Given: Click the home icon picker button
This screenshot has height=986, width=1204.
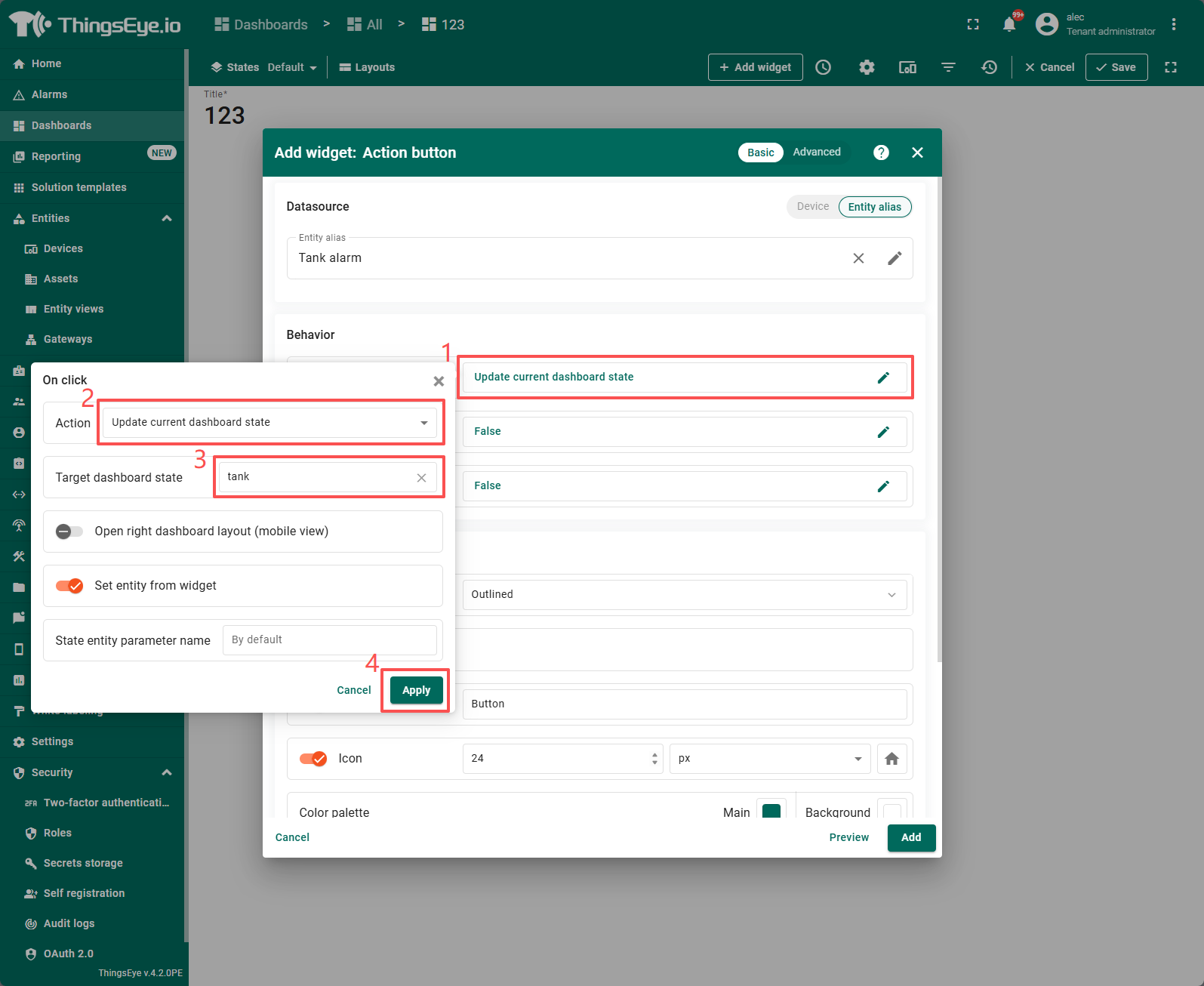Looking at the screenshot, I should pyautogui.click(x=891, y=759).
